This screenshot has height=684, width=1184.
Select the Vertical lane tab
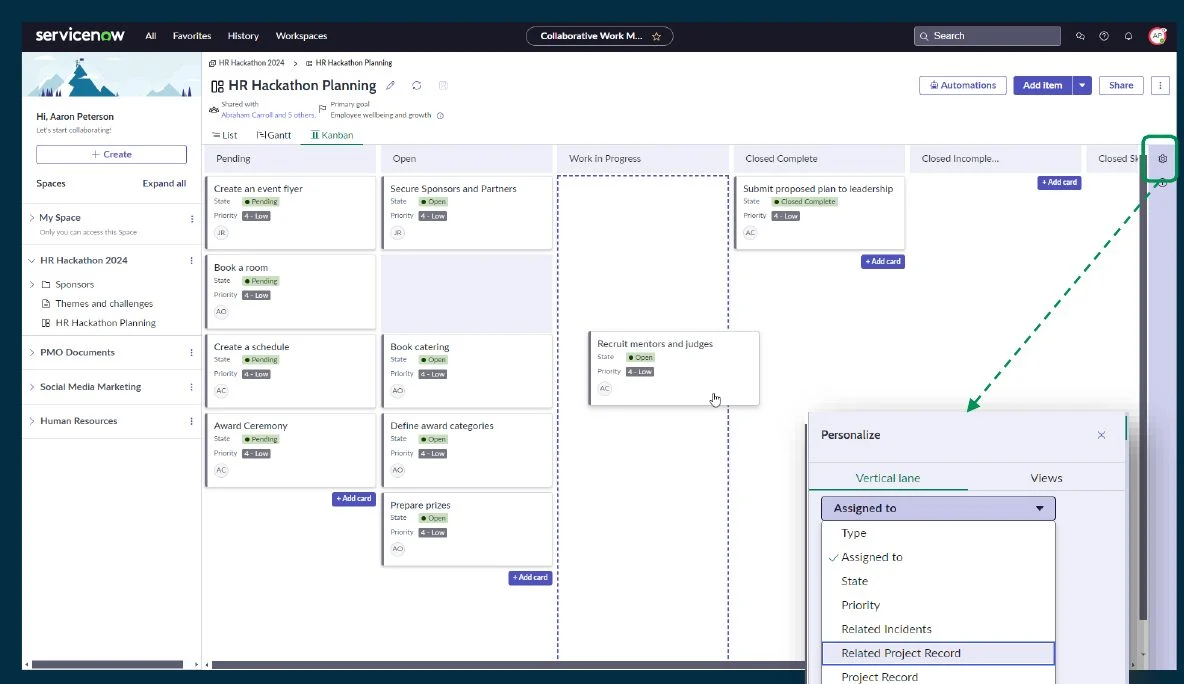point(888,478)
